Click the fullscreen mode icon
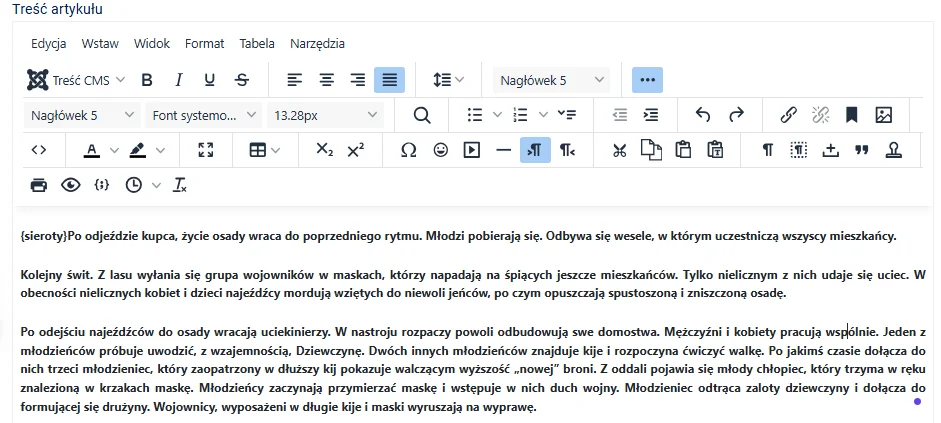This screenshot has width=941, height=423. click(x=206, y=150)
